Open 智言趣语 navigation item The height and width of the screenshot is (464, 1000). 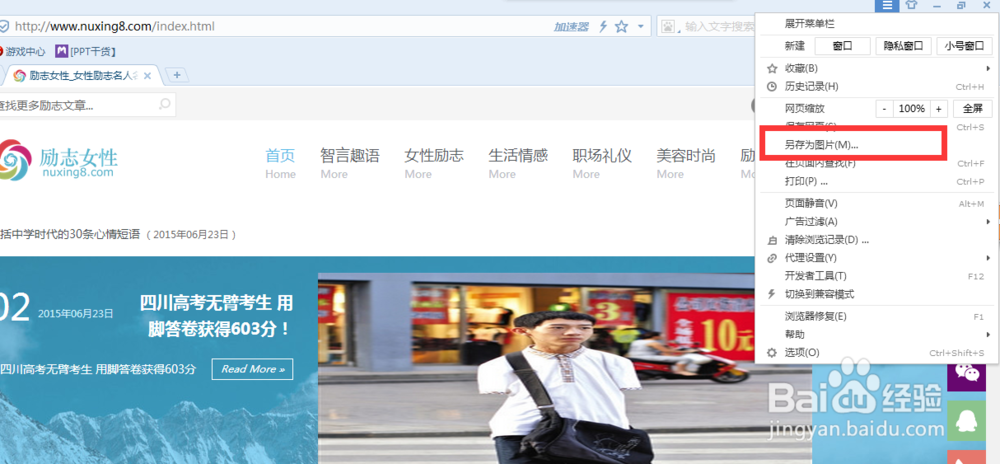[349, 163]
